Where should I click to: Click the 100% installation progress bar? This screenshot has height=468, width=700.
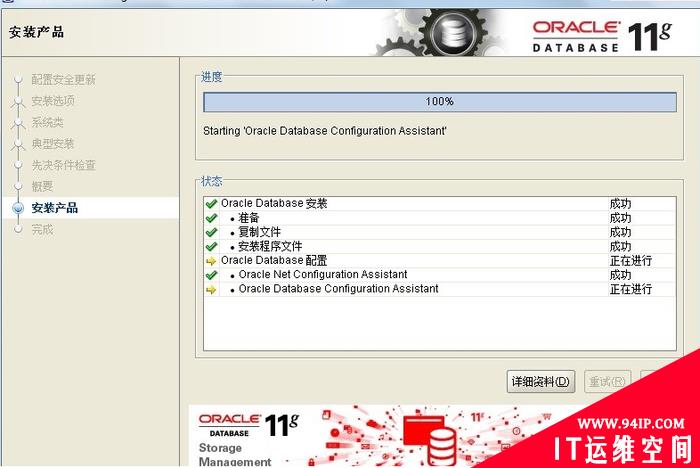pyautogui.click(x=440, y=102)
